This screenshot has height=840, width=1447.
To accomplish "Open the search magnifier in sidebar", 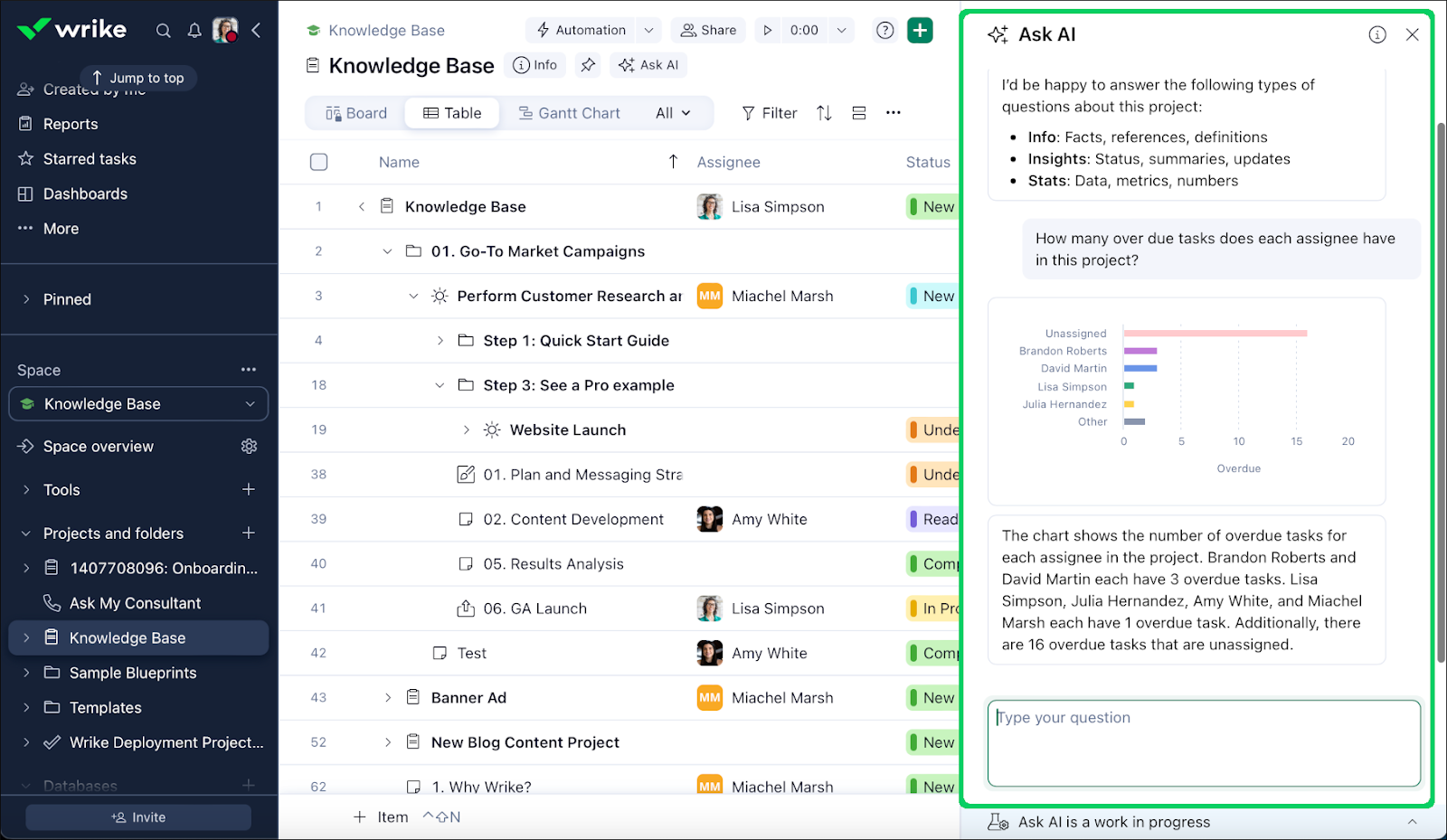I will tap(164, 31).
